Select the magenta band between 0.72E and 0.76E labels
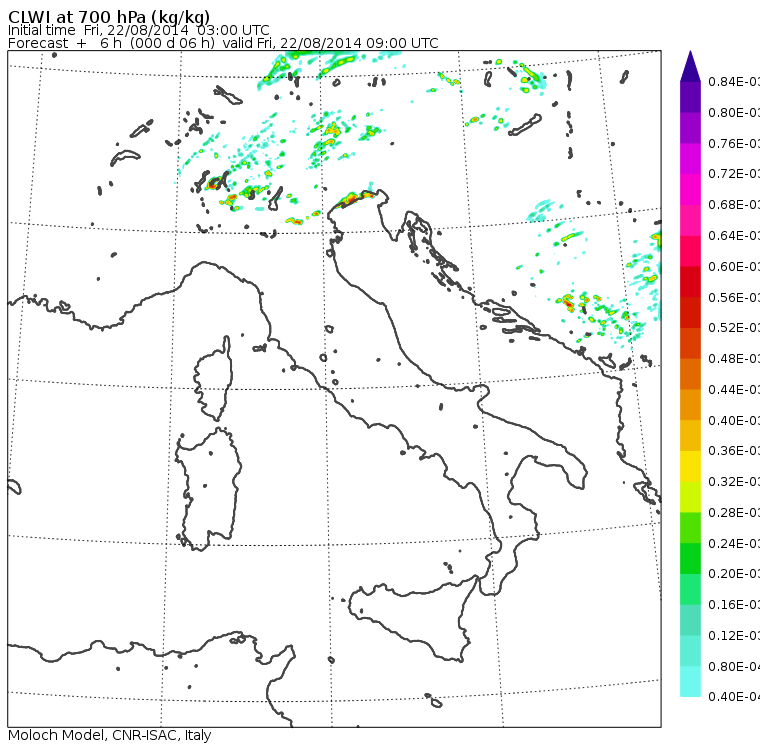Screen dimensions: 760x749 [690, 159]
